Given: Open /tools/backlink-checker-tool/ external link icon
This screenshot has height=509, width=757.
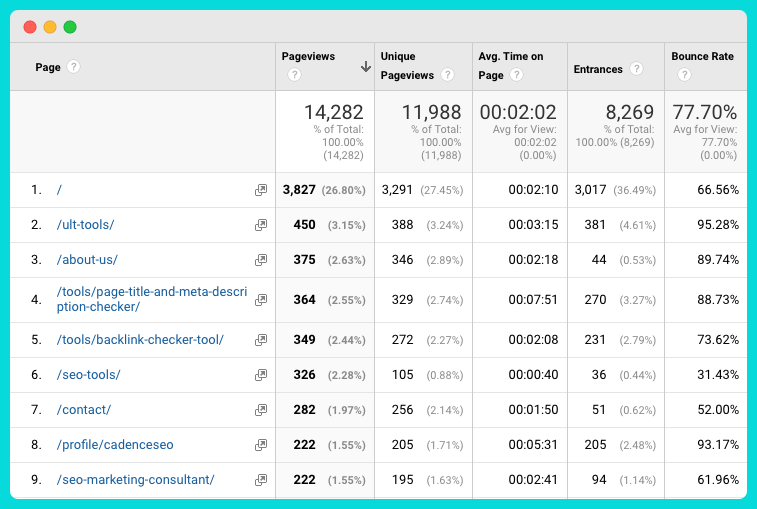Looking at the screenshot, I should (x=261, y=339).
